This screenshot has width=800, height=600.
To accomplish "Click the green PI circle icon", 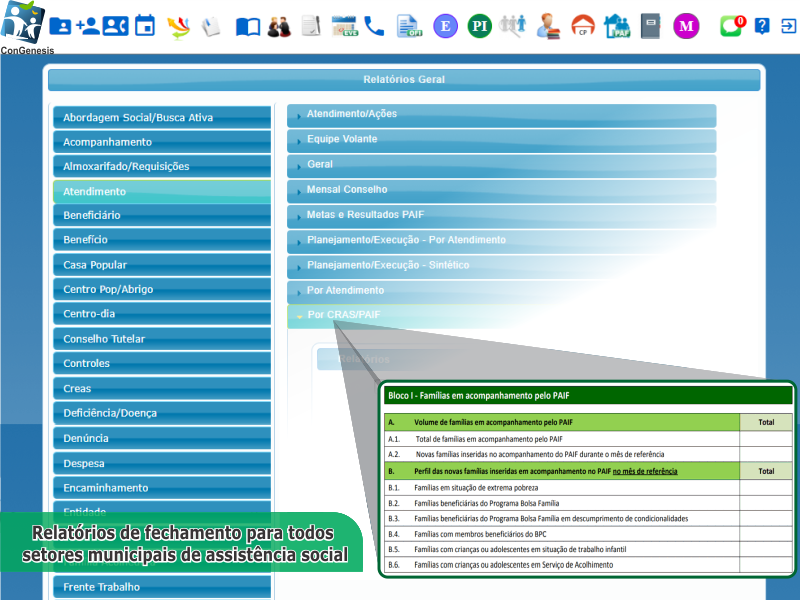I will [x=479, y=26].
